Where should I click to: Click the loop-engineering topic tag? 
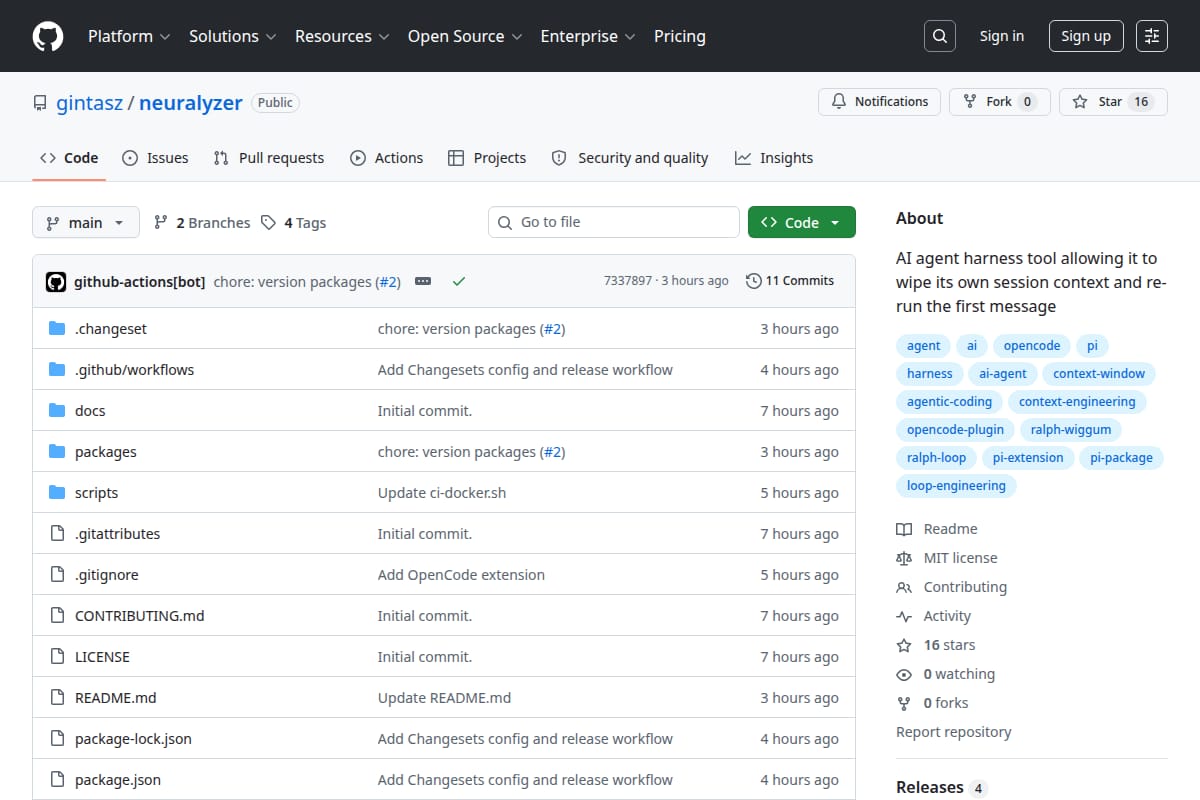[956, 486]
